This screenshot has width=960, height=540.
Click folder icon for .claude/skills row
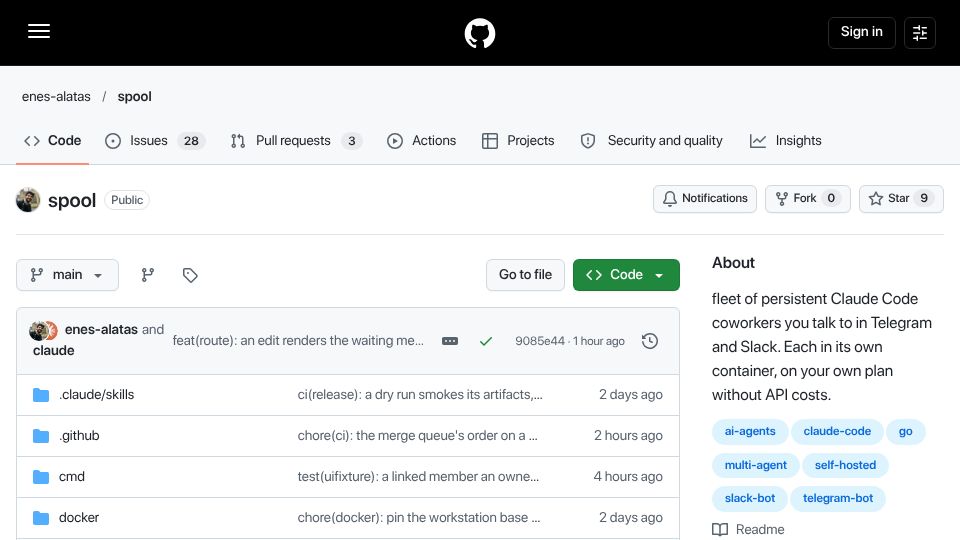pyautogui.click(x=41, y=395)
